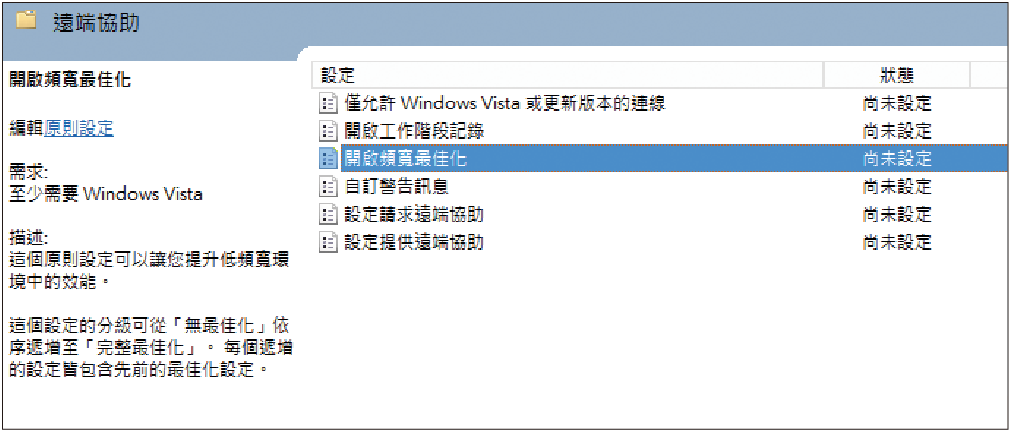Image resolution: width=1012 pixels, height=434 pixels.
Task: Select the 開啟工作階段記錄 policy entry
Action: 415,131
